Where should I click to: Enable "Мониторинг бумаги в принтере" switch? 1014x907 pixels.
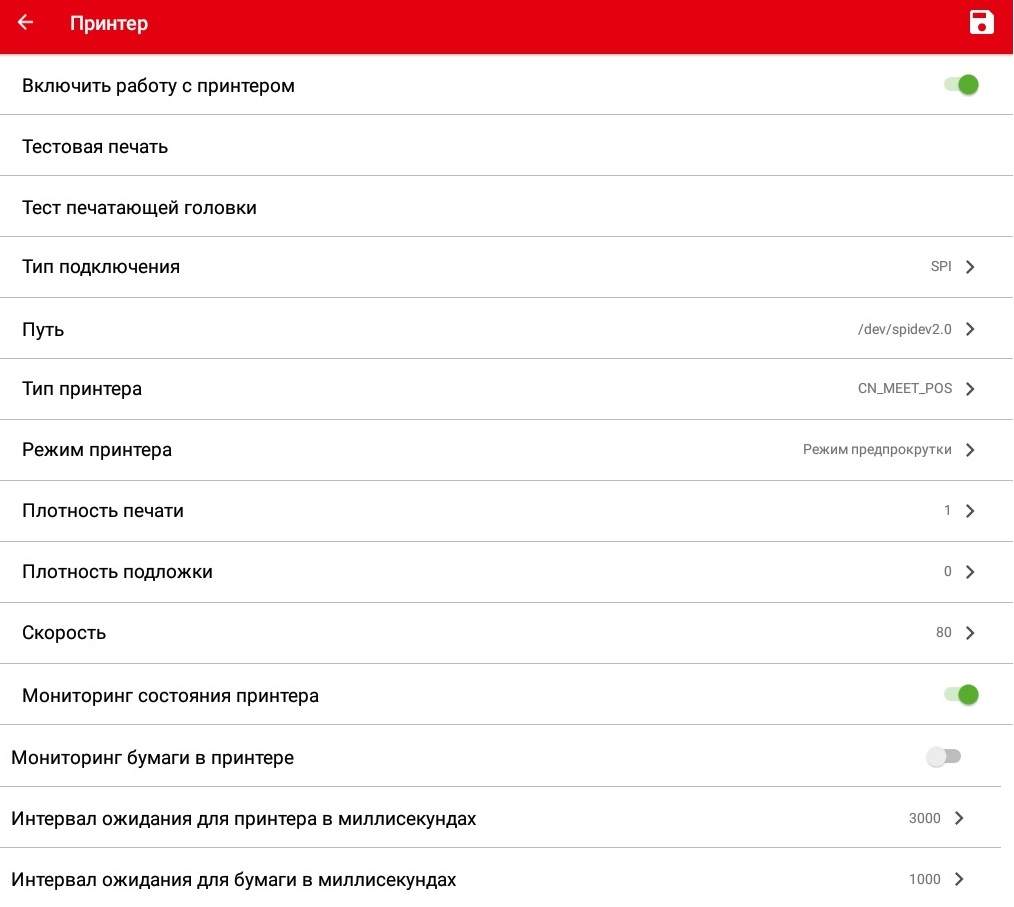point(943,757)
